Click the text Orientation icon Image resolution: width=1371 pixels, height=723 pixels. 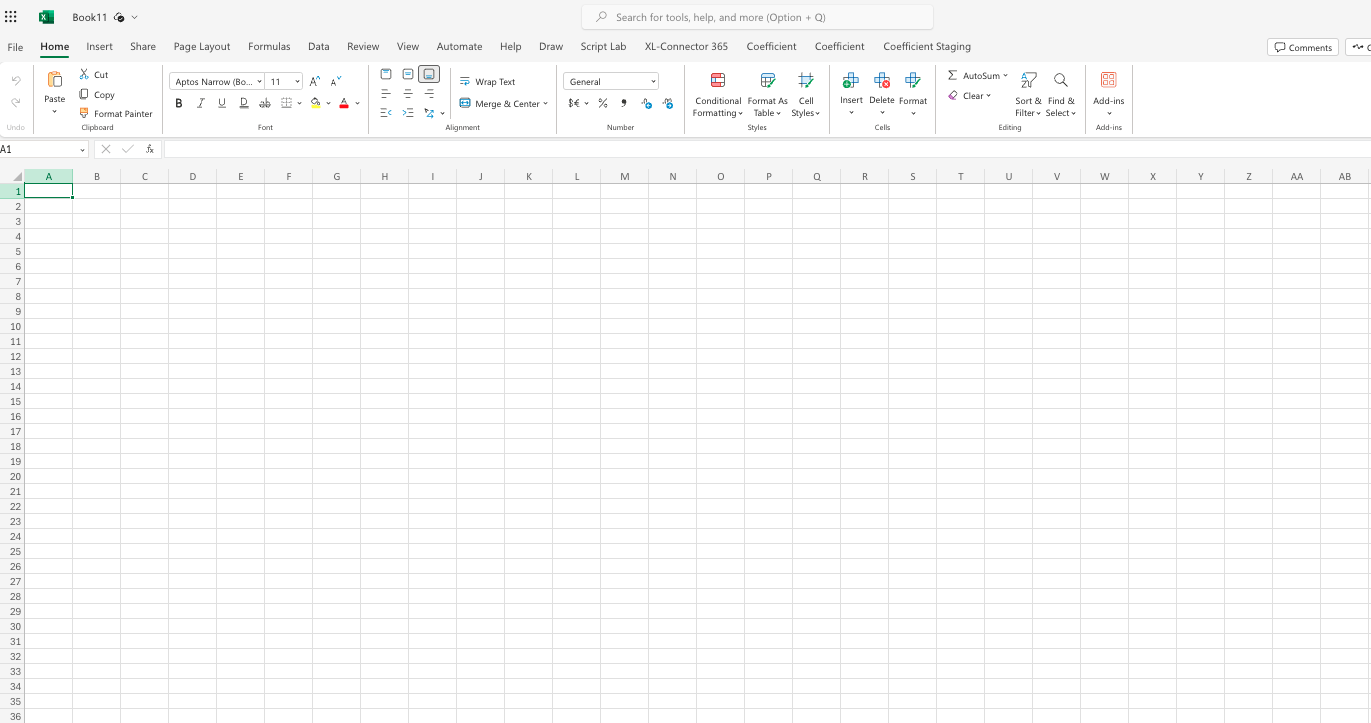point(429,113)
